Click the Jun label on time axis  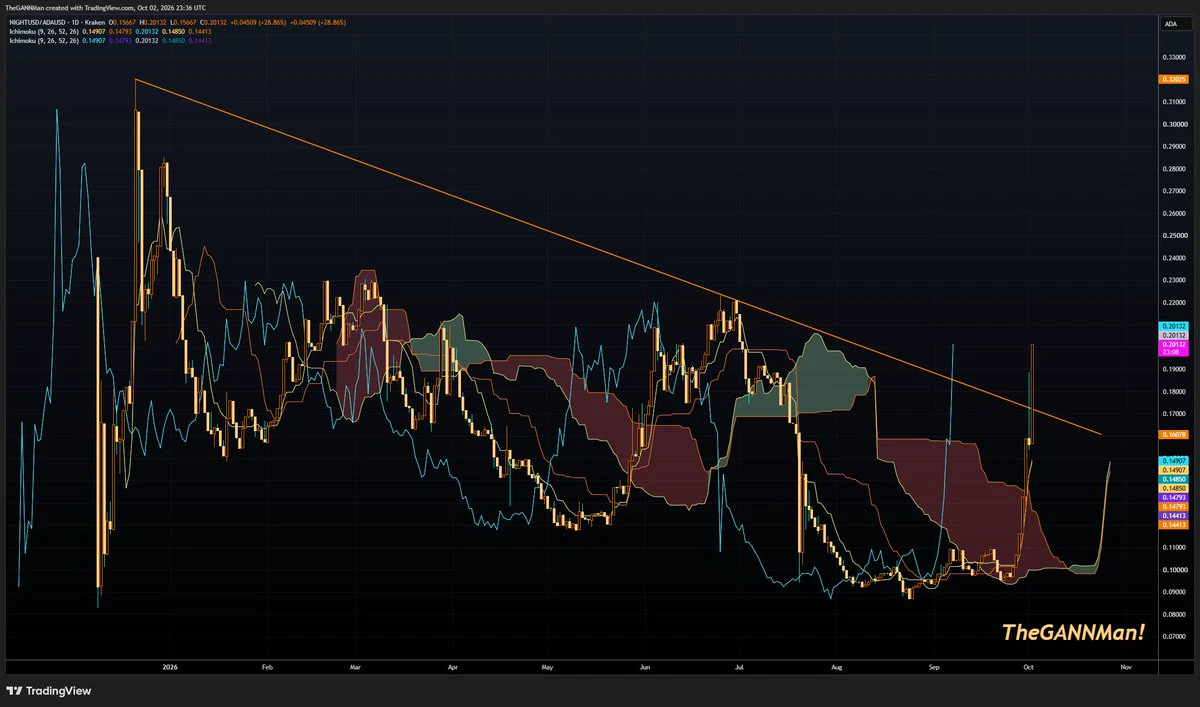645,665
